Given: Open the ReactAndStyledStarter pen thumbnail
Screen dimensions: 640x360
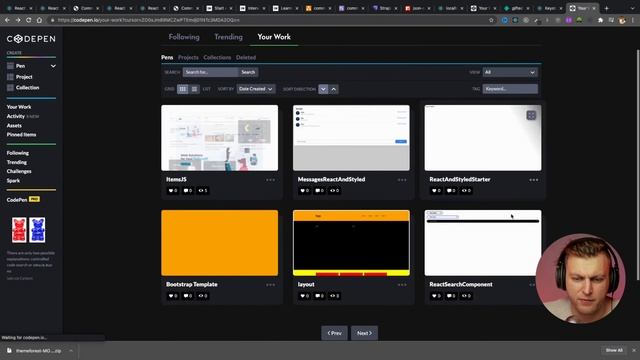Looking at the screenshot, I should pos(483,138).
